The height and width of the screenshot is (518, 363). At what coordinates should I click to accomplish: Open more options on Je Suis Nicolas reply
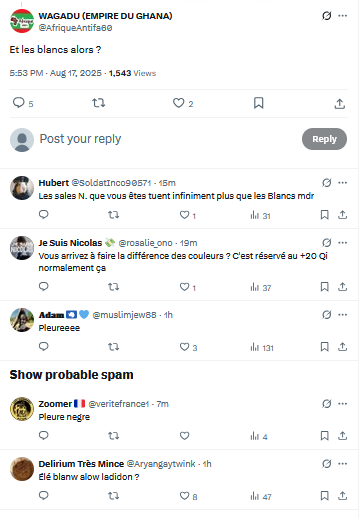click(343, 243)
